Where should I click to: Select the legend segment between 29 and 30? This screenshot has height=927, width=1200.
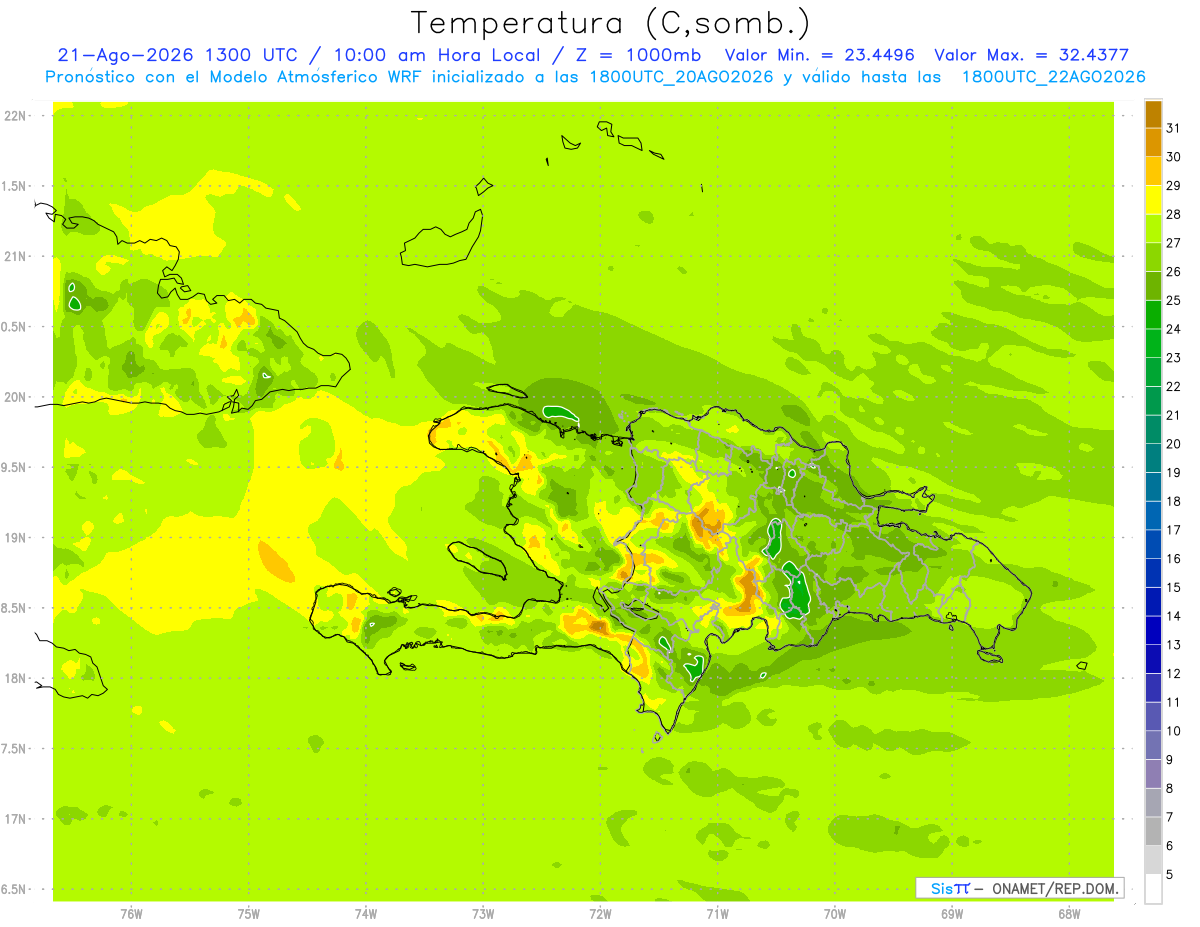[x=1153, y=172]
